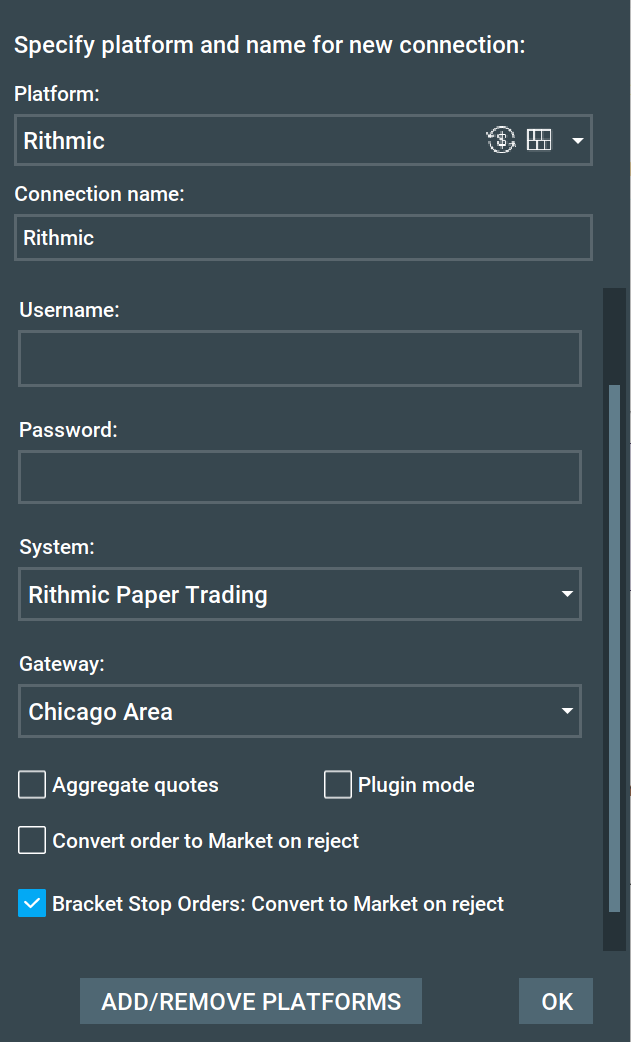
Task: Click the ADD/REMOVE PLATFORMS button
Action: (x=251, y=1001)
